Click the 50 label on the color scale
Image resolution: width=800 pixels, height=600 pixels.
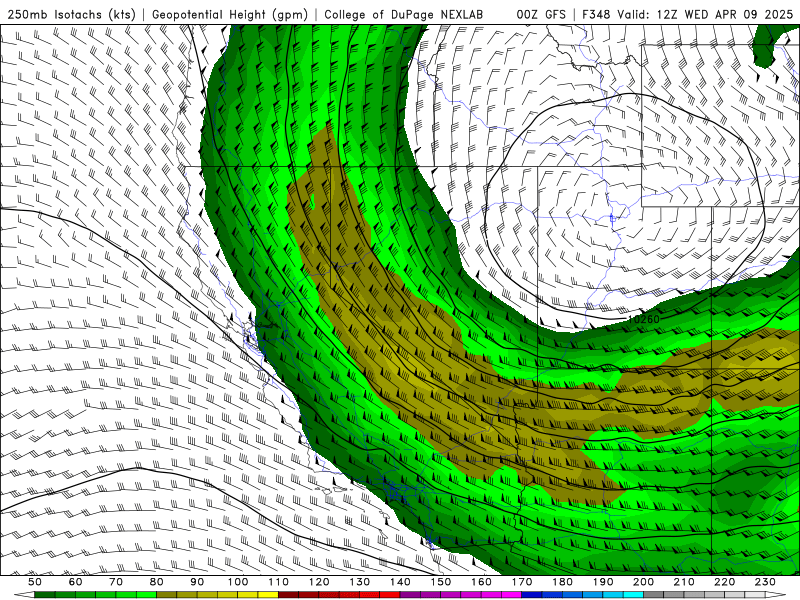click(x=35, y=582)
